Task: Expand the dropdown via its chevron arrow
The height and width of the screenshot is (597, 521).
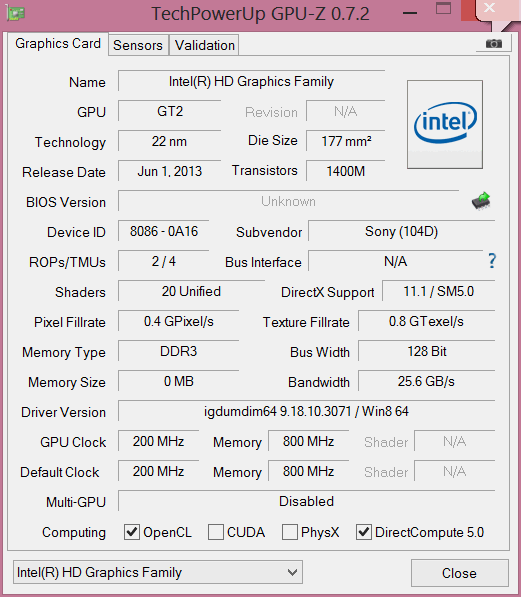Action: [292, 572]
